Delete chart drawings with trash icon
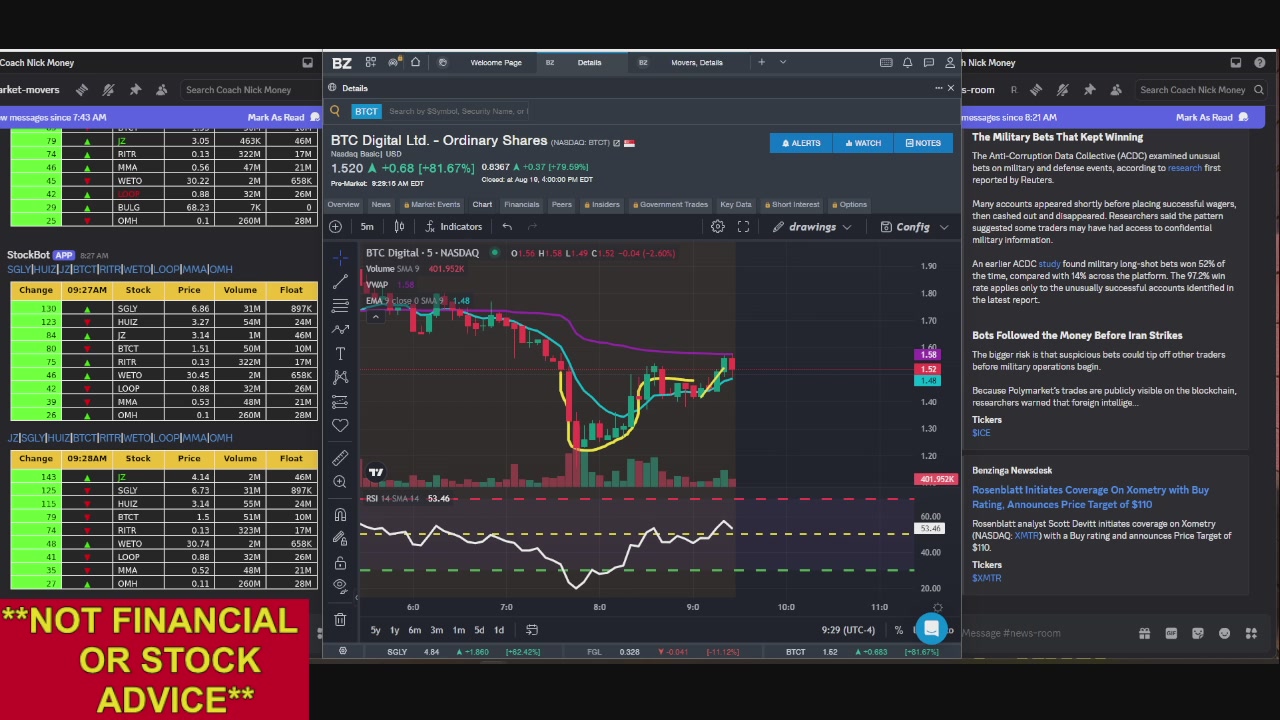This screenshot has height=720, width=1280. [340, 620]
